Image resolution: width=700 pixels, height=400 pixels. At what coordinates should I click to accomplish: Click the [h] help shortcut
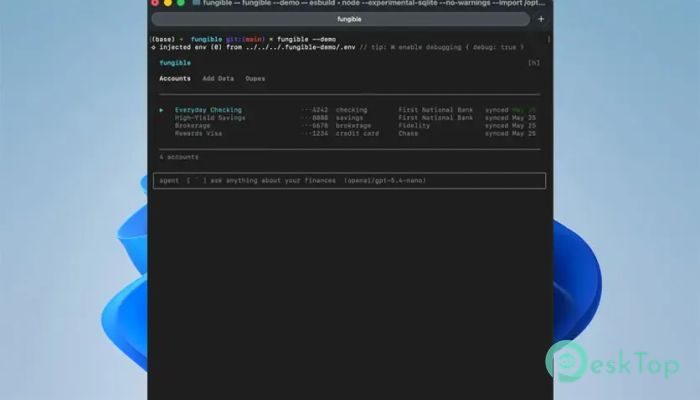point(534,63)
